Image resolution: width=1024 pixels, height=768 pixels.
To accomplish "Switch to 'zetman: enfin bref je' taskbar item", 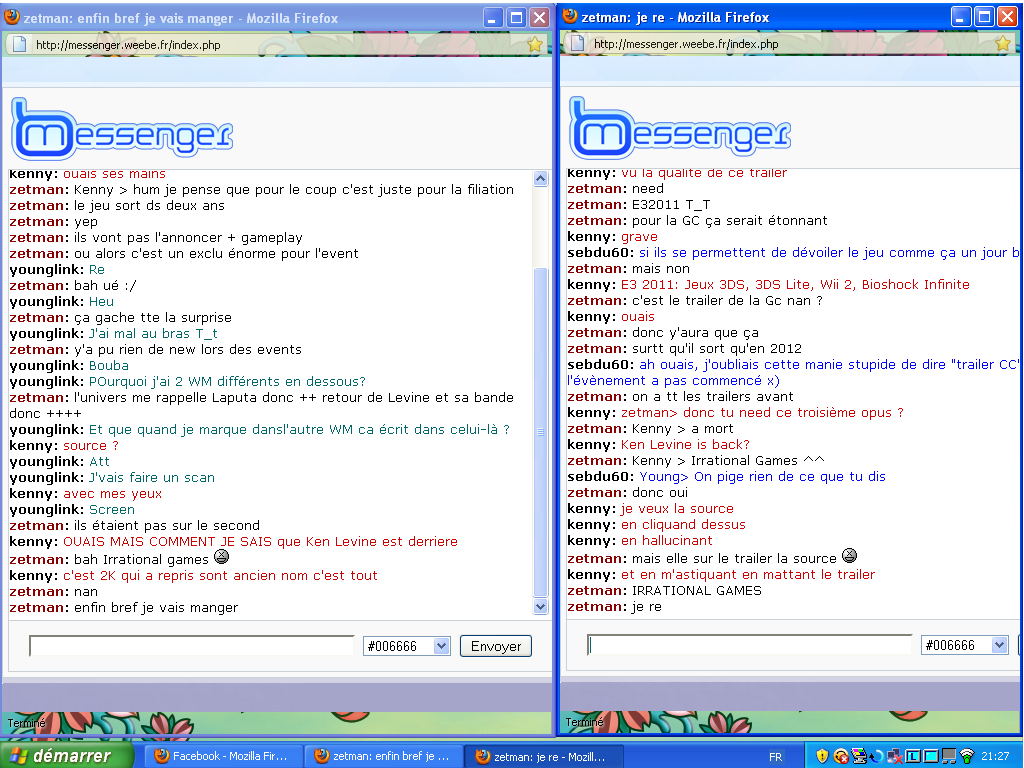I will pos(383,756).
